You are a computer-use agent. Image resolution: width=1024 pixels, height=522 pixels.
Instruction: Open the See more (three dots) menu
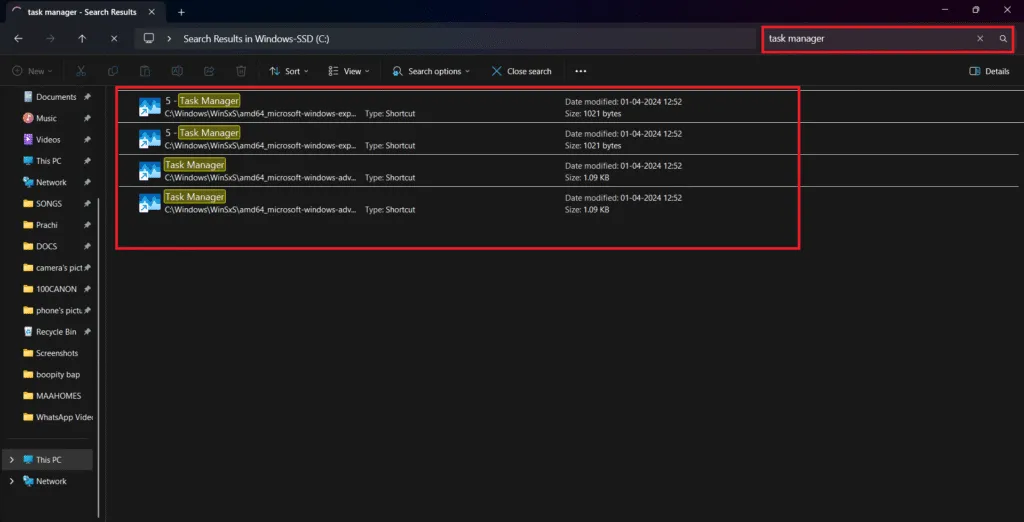point(580,71)
